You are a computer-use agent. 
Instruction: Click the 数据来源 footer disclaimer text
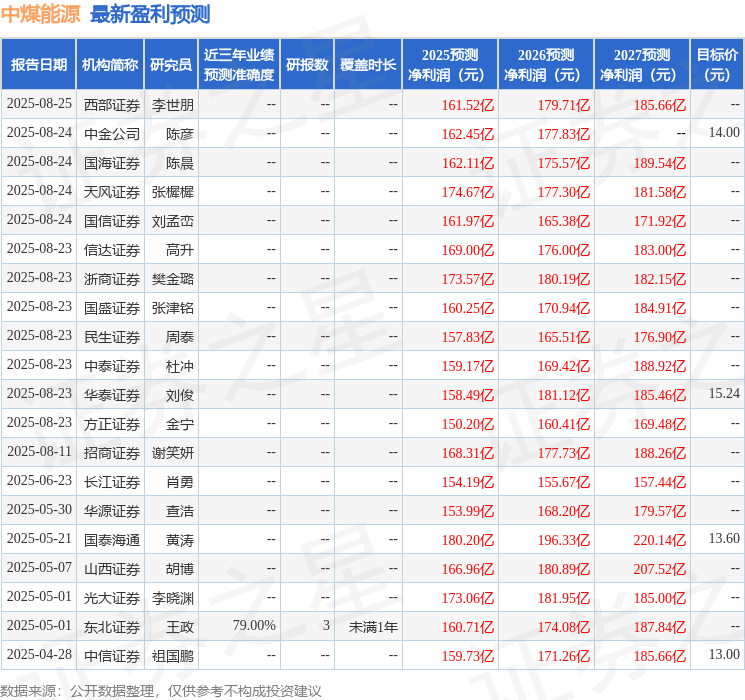point(161,691)
